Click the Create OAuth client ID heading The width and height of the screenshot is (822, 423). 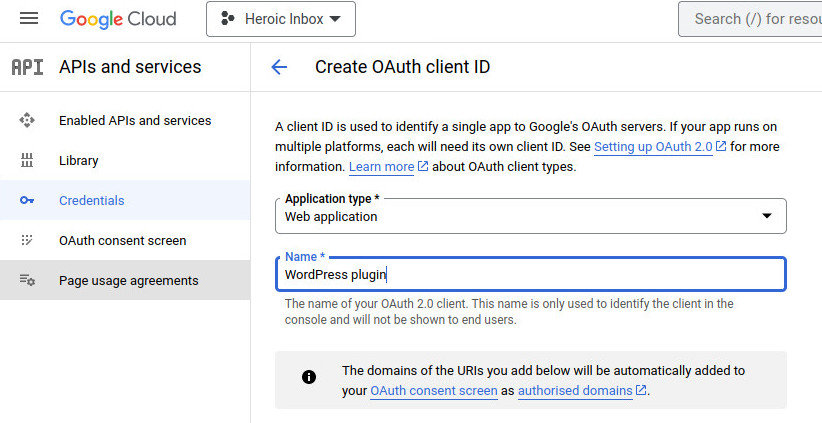tap(403, 67)
